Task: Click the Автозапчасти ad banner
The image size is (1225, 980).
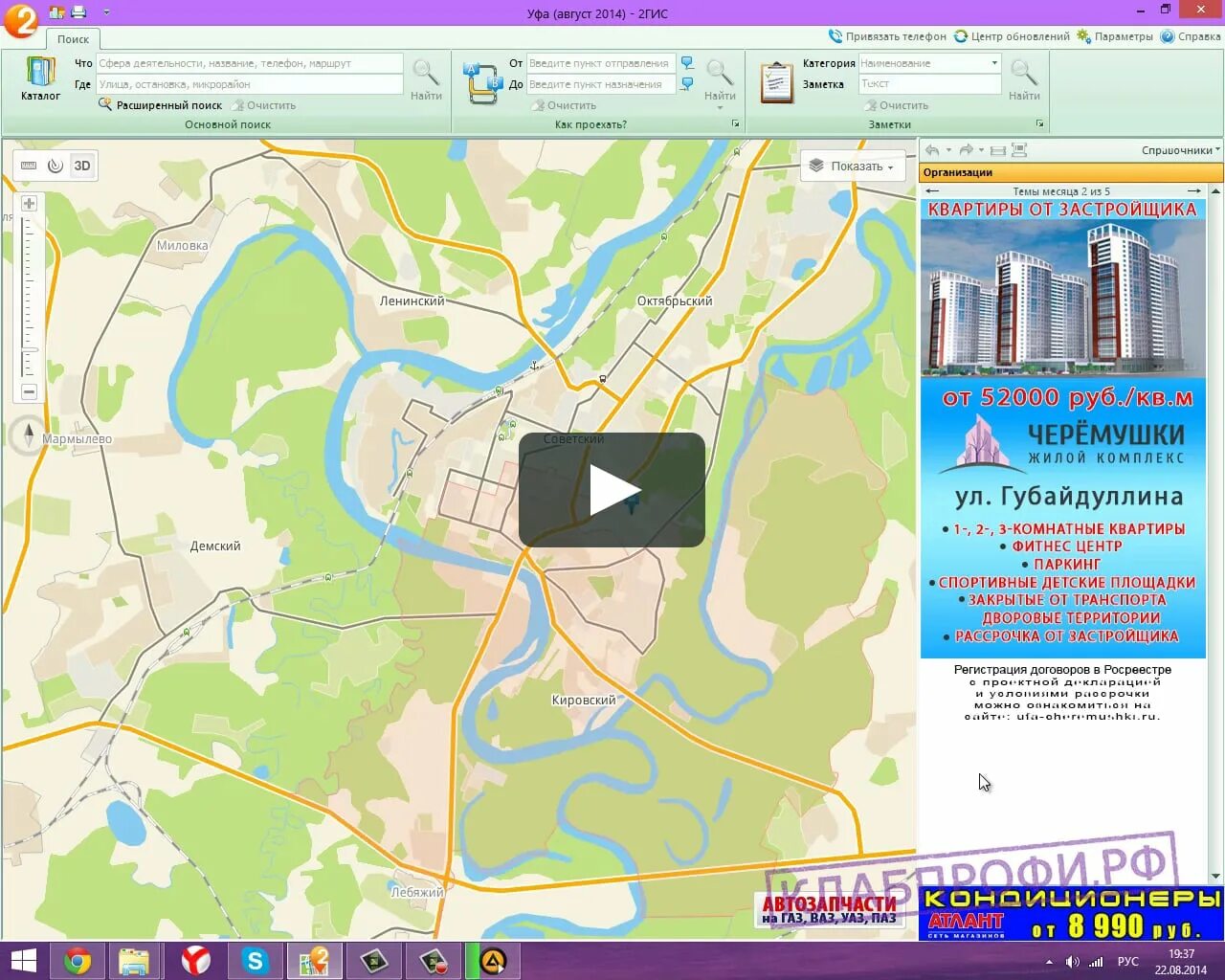Action: (829, 909)
